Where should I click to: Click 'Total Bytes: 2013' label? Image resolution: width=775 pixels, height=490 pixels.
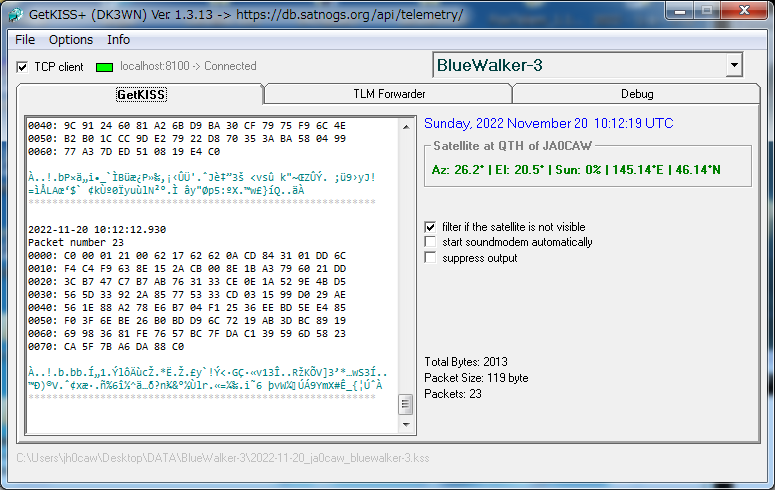pyautogui.click(x=466, y=361)
